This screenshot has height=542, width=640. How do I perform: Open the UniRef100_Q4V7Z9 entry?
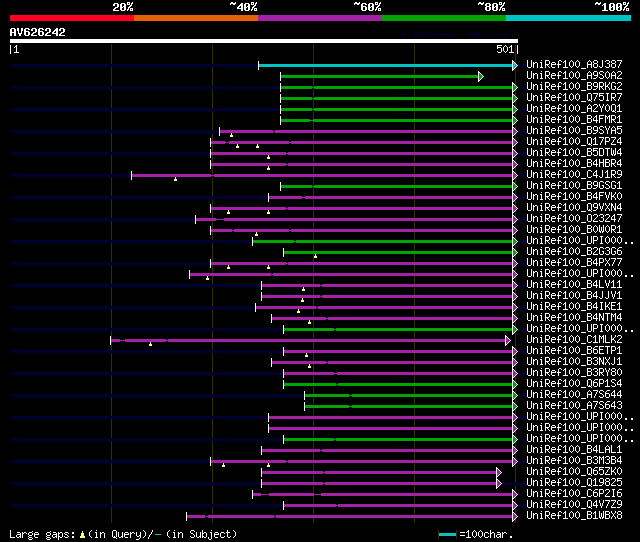point(574,505)
